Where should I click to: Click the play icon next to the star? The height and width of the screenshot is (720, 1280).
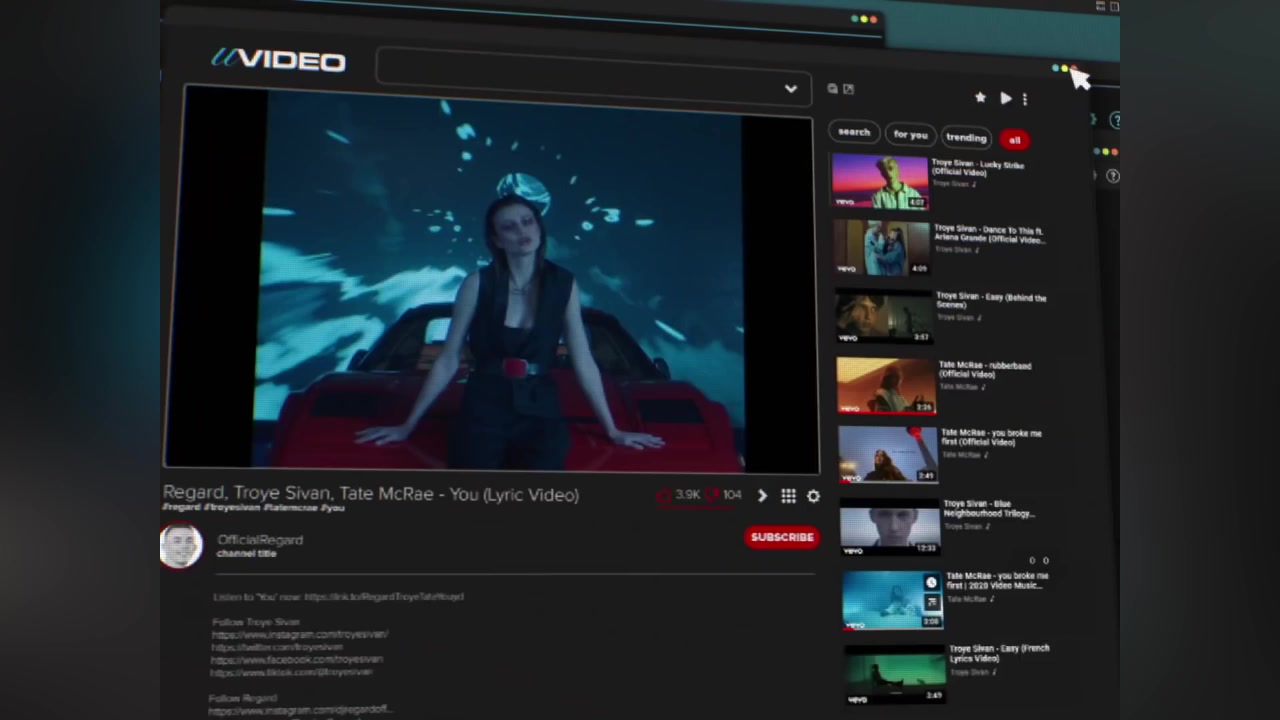coord(1006,98)
